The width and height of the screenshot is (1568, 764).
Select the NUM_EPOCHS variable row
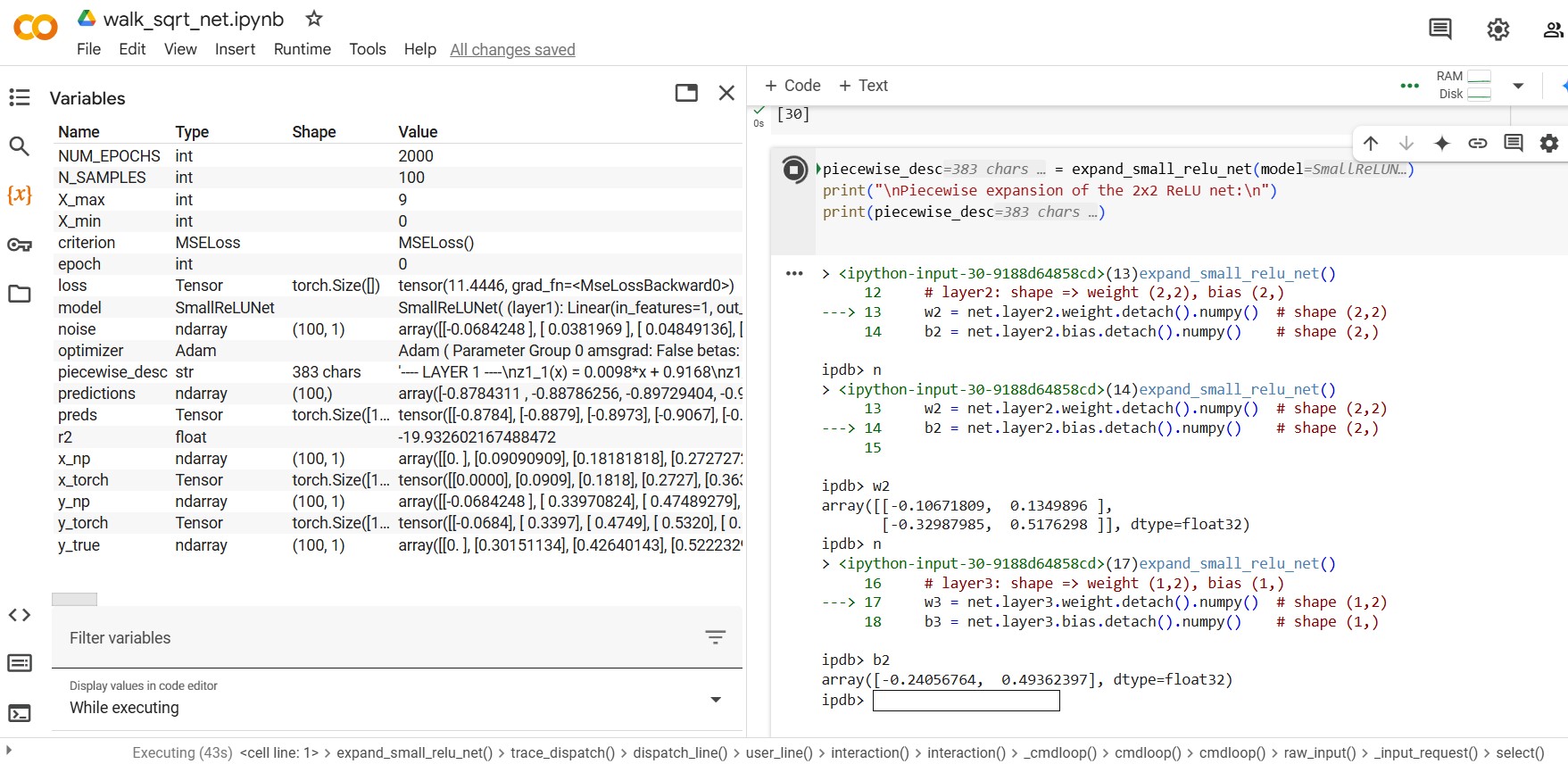click(397, 156)
